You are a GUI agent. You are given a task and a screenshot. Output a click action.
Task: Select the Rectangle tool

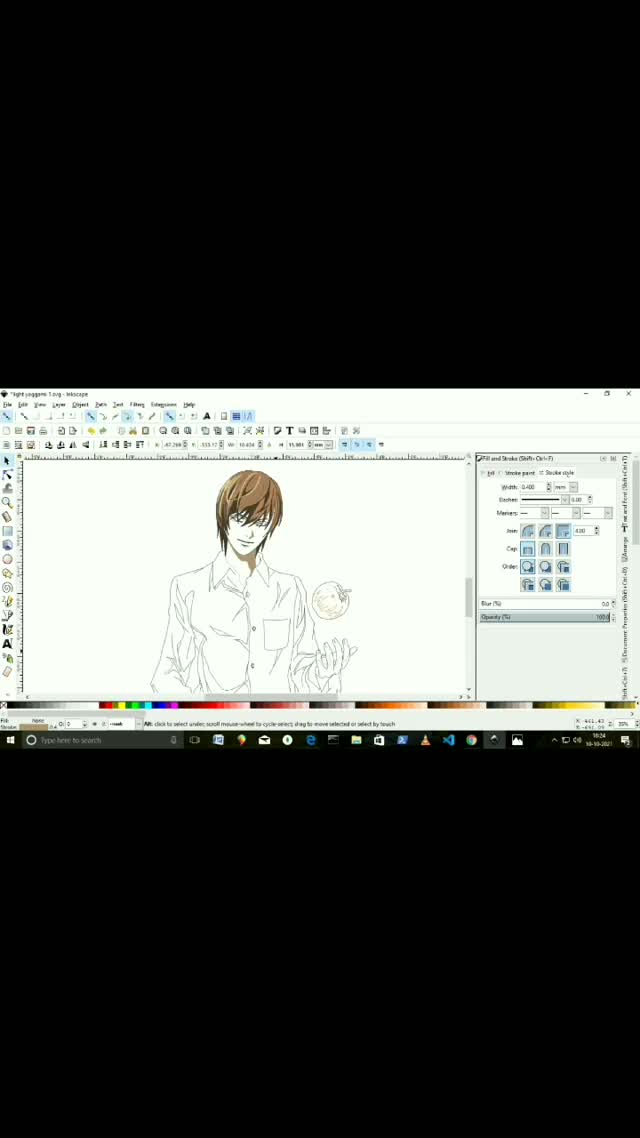click(7, 531)
